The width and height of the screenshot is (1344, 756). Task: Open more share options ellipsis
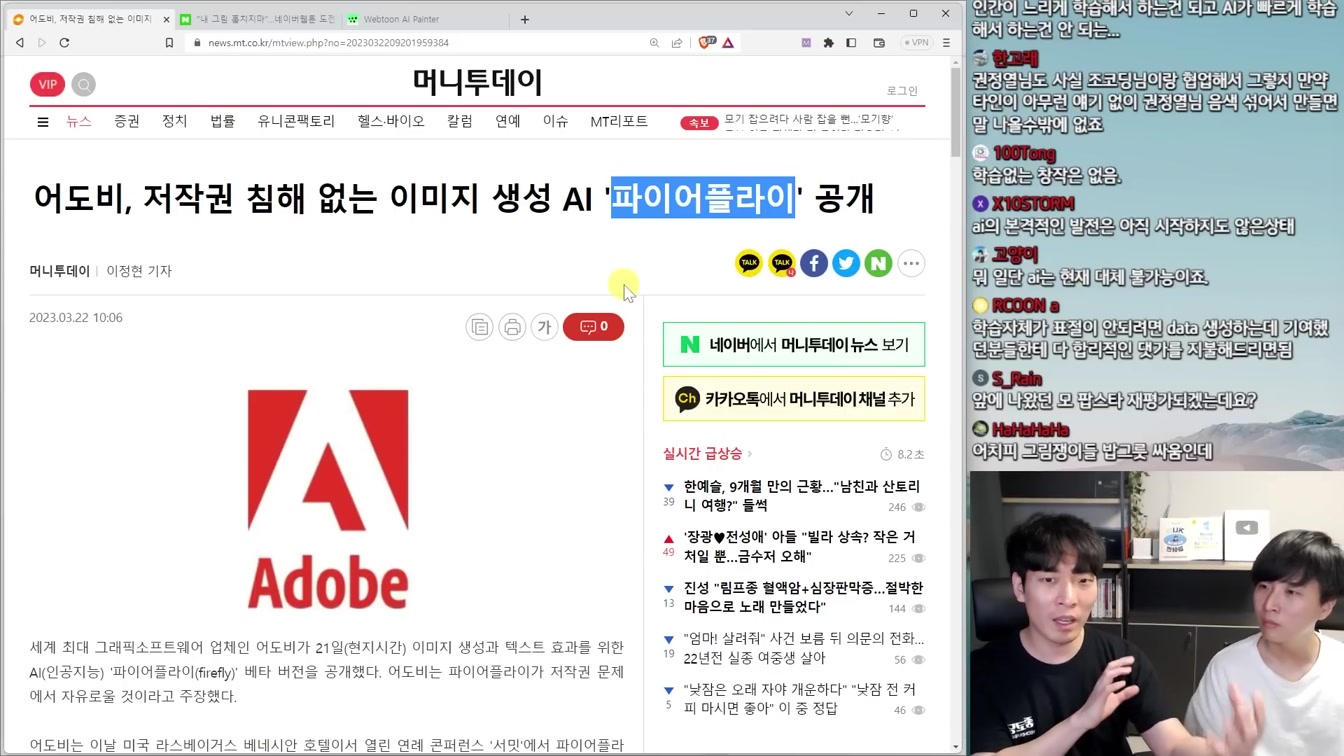[911, 263]
